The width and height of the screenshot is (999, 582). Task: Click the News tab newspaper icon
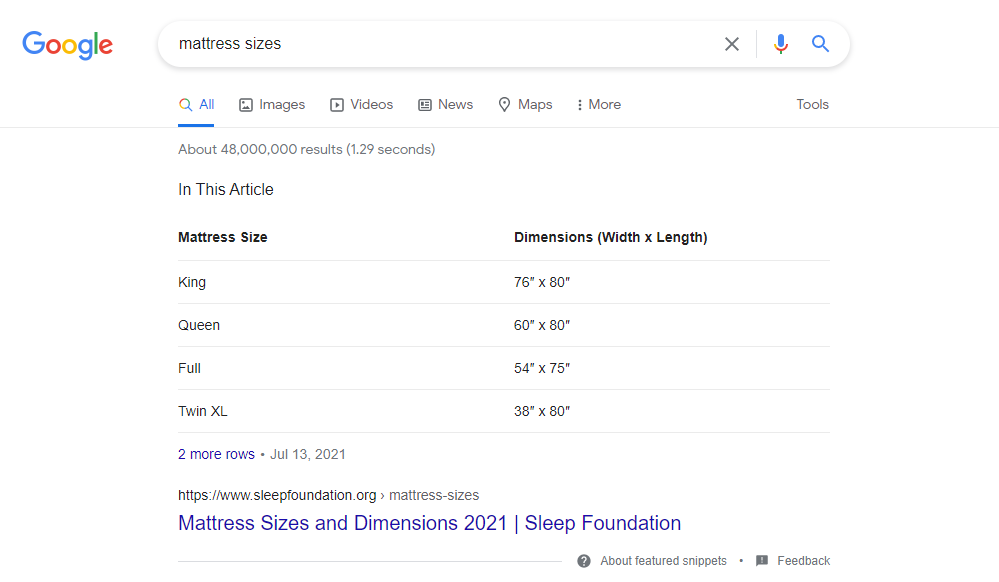click(x=425, y=105)
